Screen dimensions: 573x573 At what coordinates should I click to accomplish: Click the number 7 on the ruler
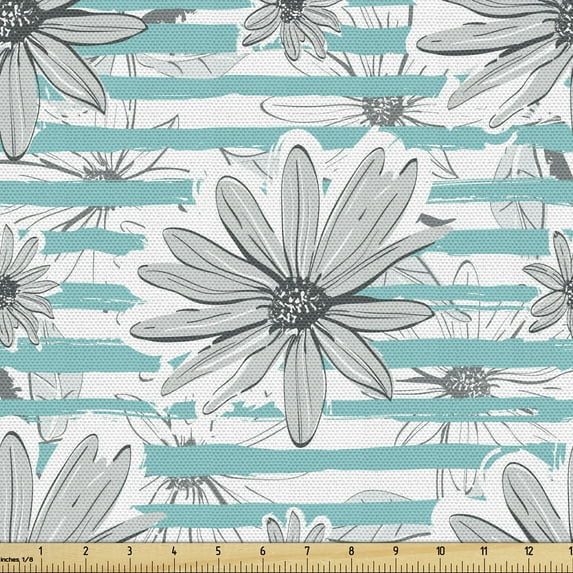(x=307, y=551)
